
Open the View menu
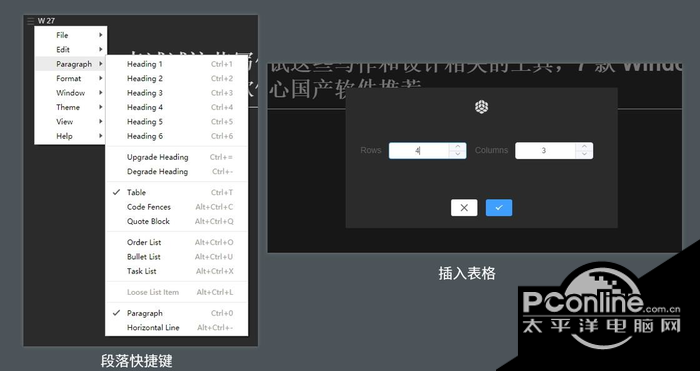tap(71, 121)
